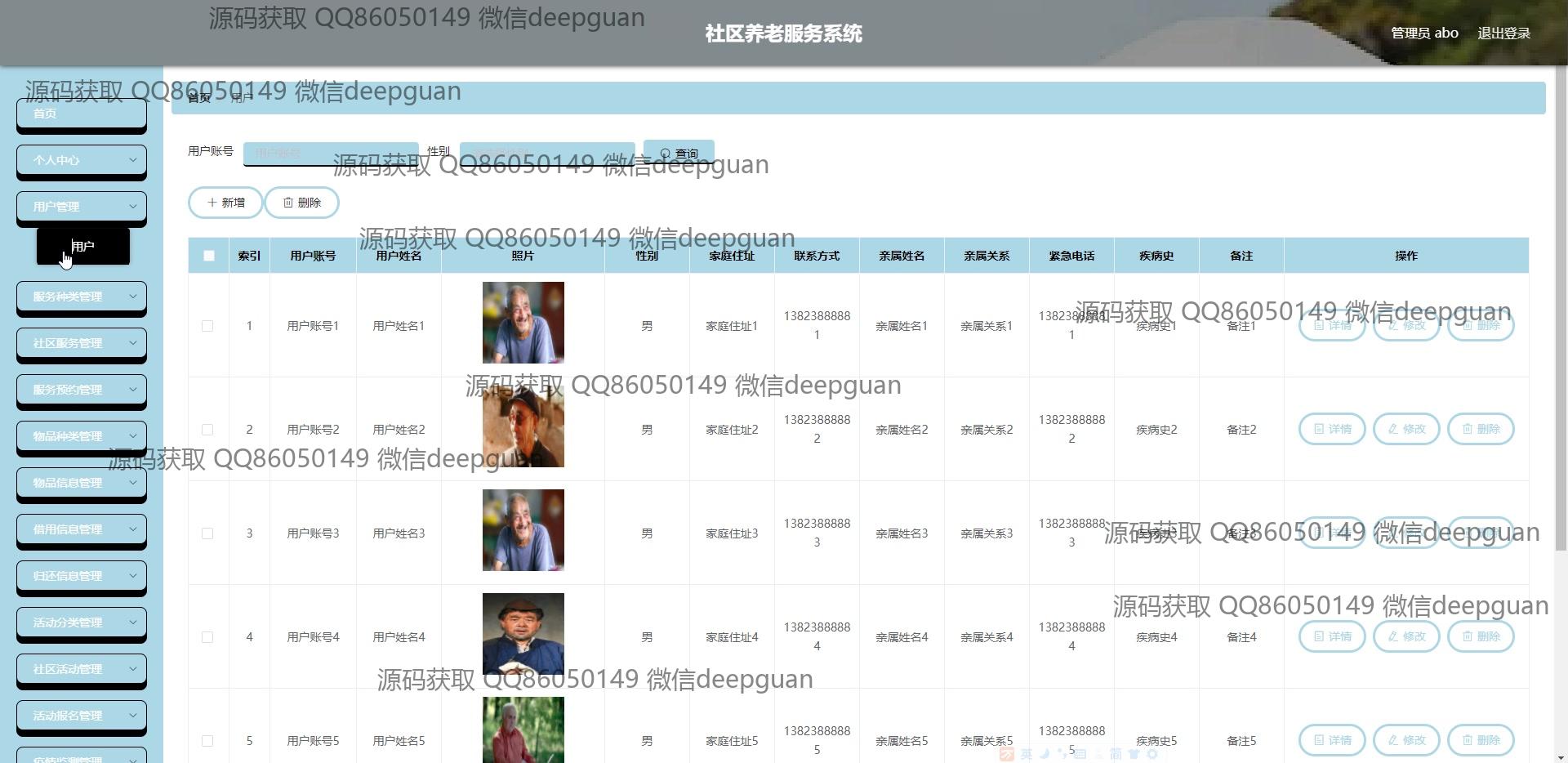Click the 退出登录 link
The width and height of the screenshot is (1568, 763).
tap(1503, 33)
